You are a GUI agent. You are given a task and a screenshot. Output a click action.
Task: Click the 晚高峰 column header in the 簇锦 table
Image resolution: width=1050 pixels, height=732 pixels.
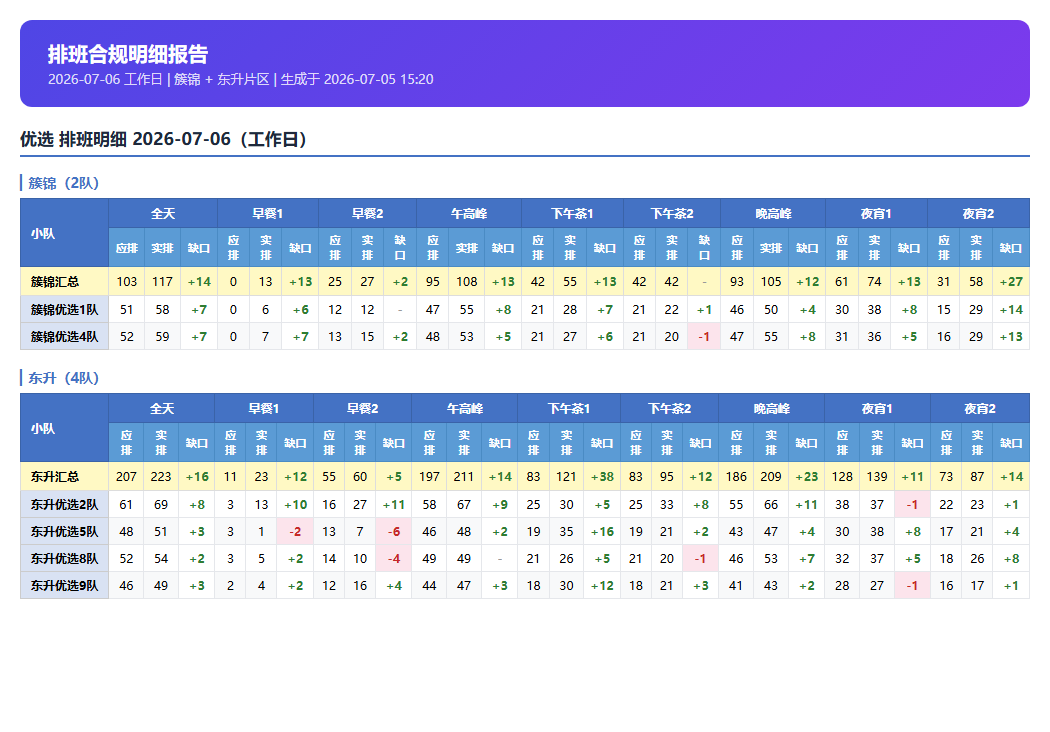click(773, 214)
